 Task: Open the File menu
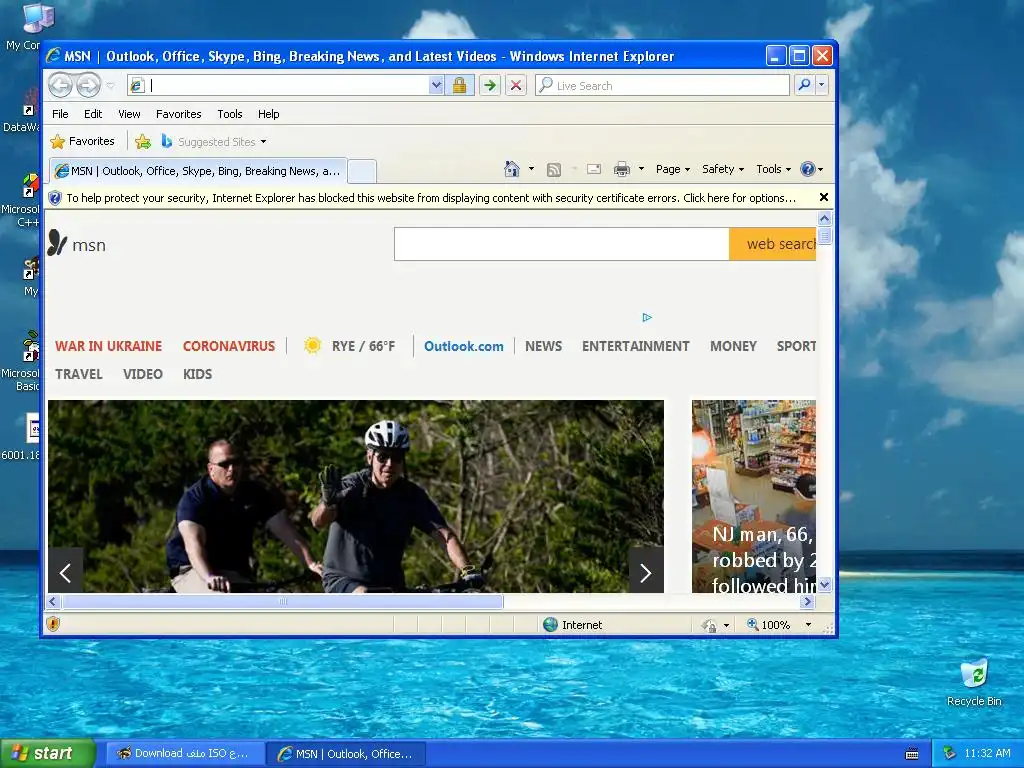point(60,114)
